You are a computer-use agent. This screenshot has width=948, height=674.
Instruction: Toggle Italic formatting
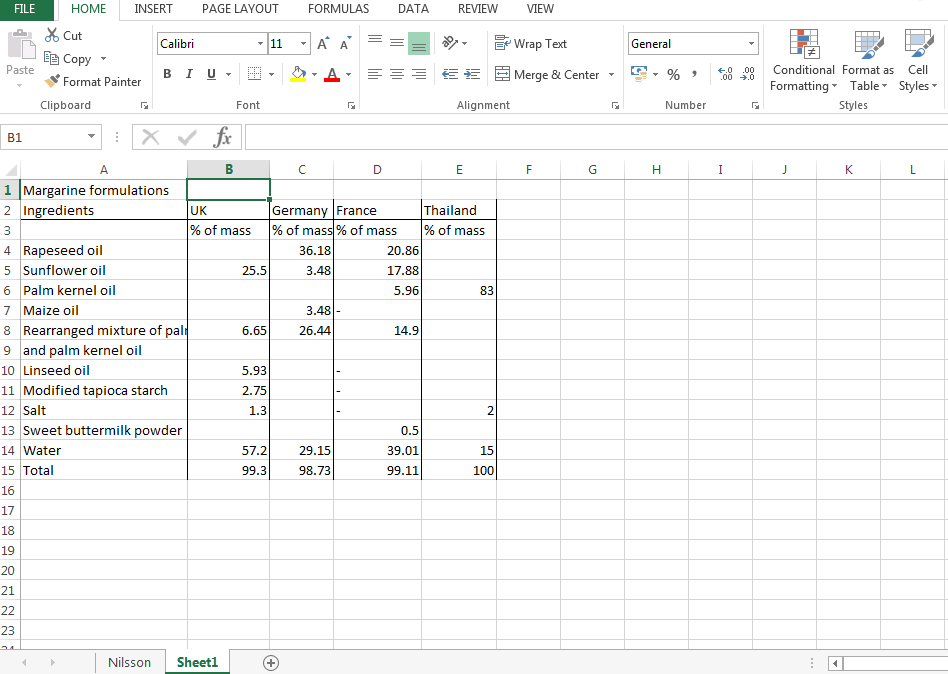tap(189, 74)
